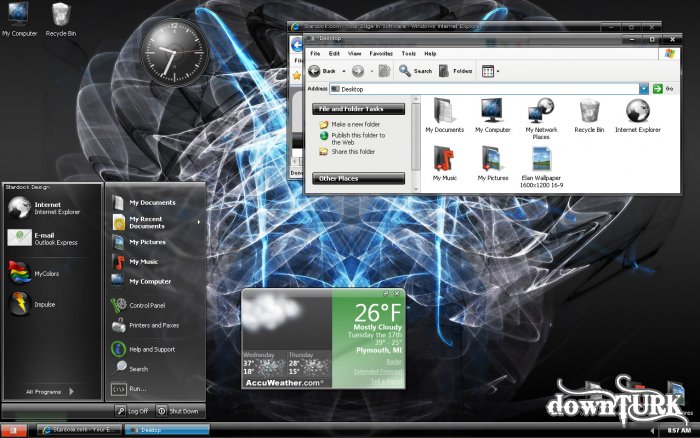Select Elan Wallpaper image file

(x=542, y=167)
